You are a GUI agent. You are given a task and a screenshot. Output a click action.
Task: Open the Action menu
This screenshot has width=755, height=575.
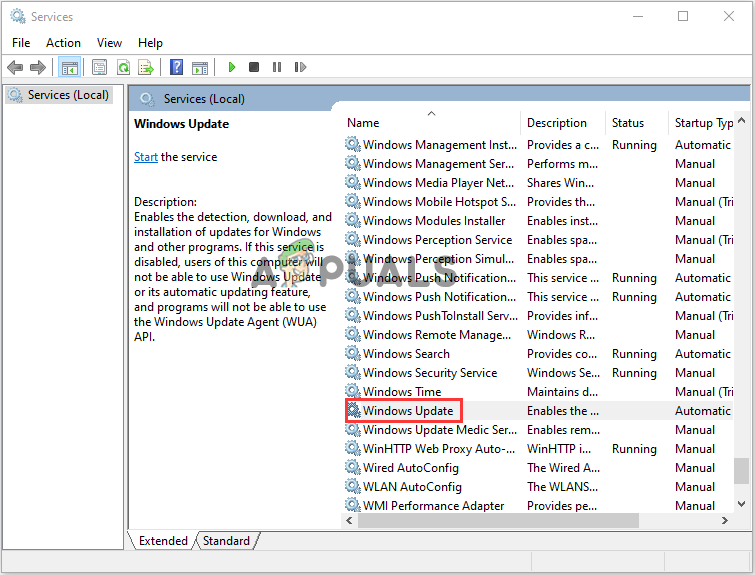pyautogui.click(x=63, y=43)
